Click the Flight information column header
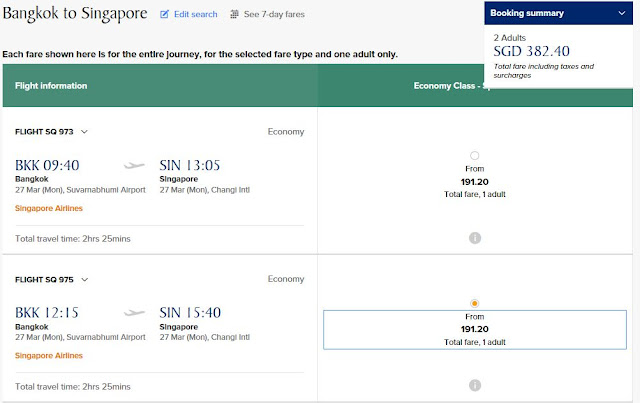 pos(51,86)
